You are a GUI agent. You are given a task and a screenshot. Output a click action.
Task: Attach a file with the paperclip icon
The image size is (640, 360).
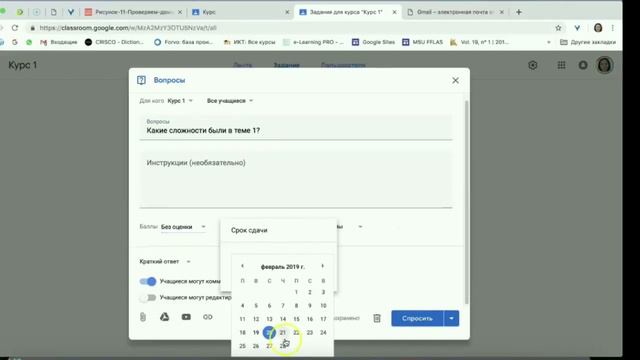143,317
